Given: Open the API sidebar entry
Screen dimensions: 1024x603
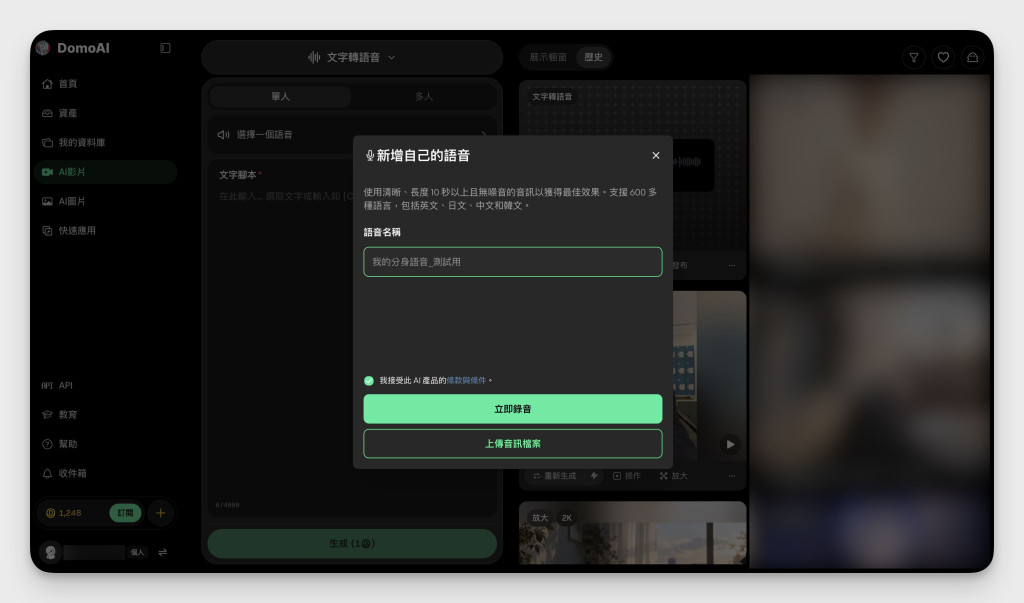Looking at the screenshot, I should (x=104, y=385).
